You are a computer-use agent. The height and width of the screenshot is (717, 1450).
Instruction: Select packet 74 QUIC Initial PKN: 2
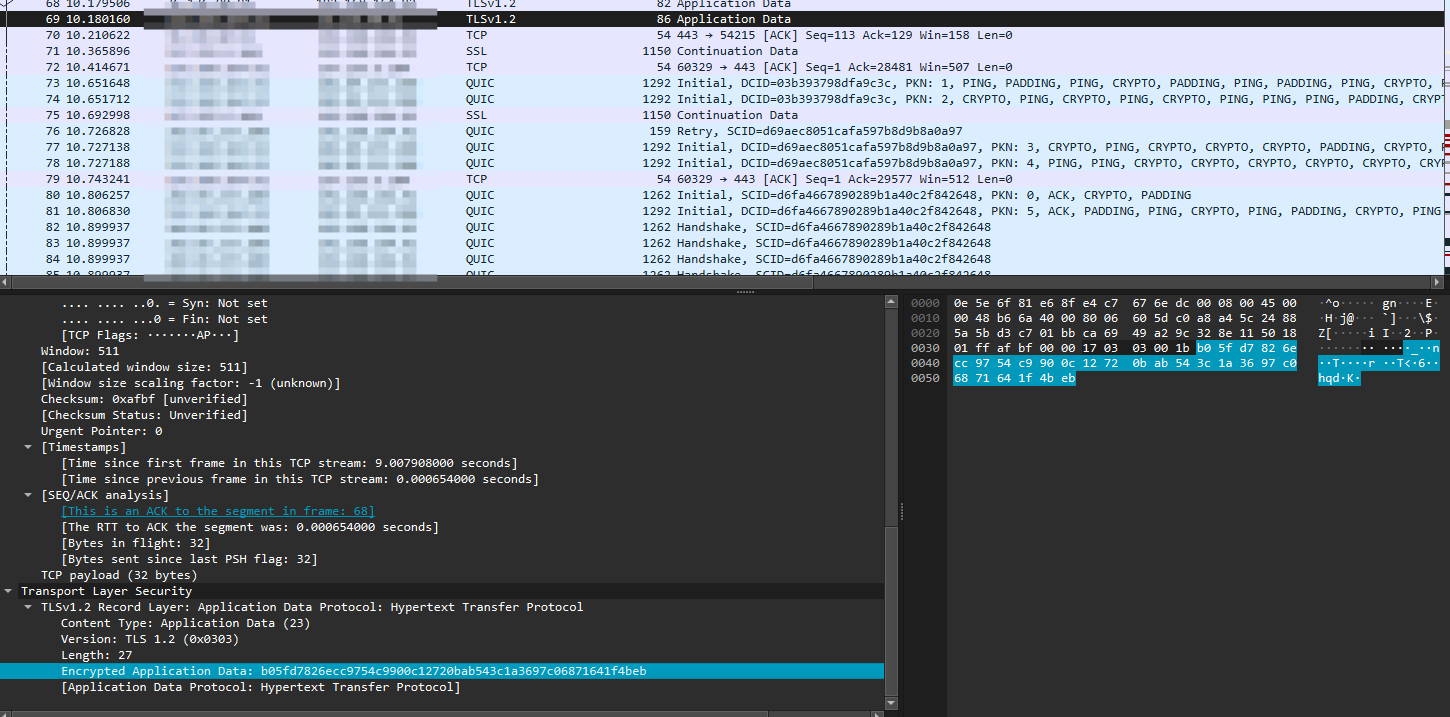720,99
